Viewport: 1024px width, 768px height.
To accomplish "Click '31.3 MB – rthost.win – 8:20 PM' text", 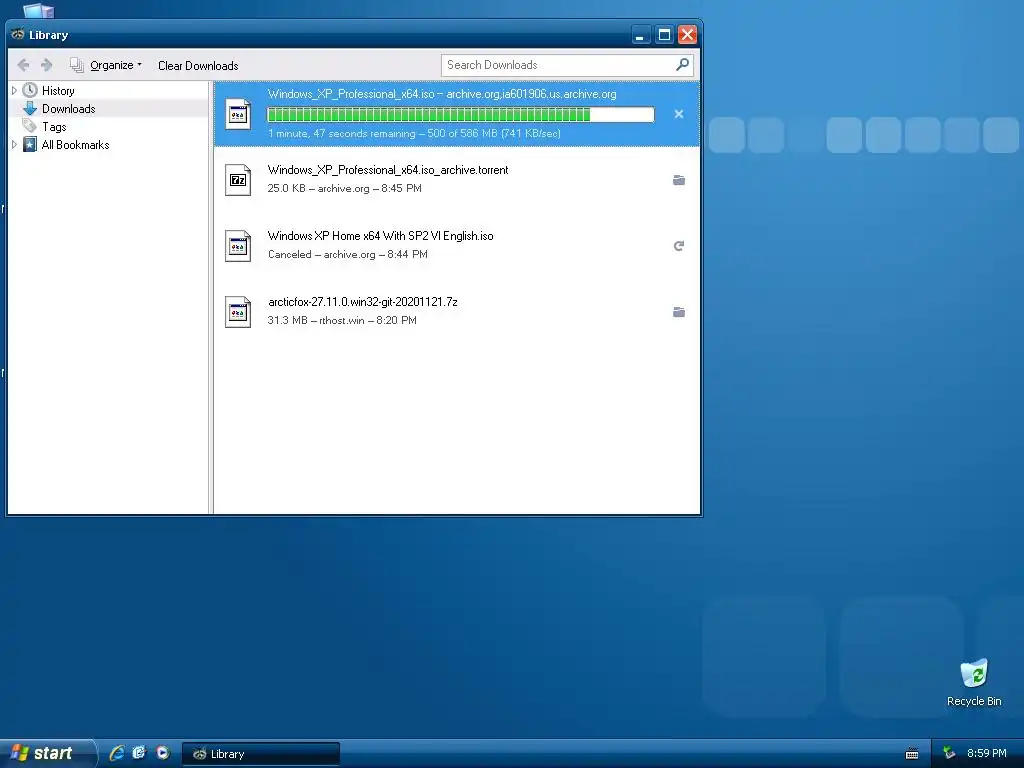I will tap(342, 320).
